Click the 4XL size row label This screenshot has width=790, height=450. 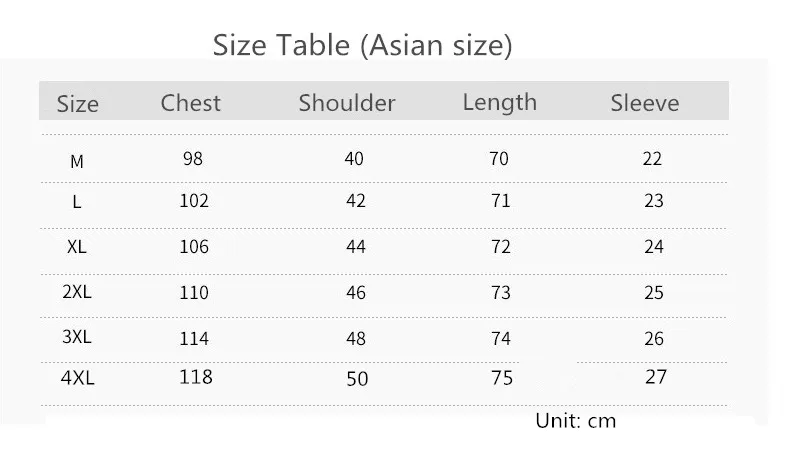coord(77,377)
